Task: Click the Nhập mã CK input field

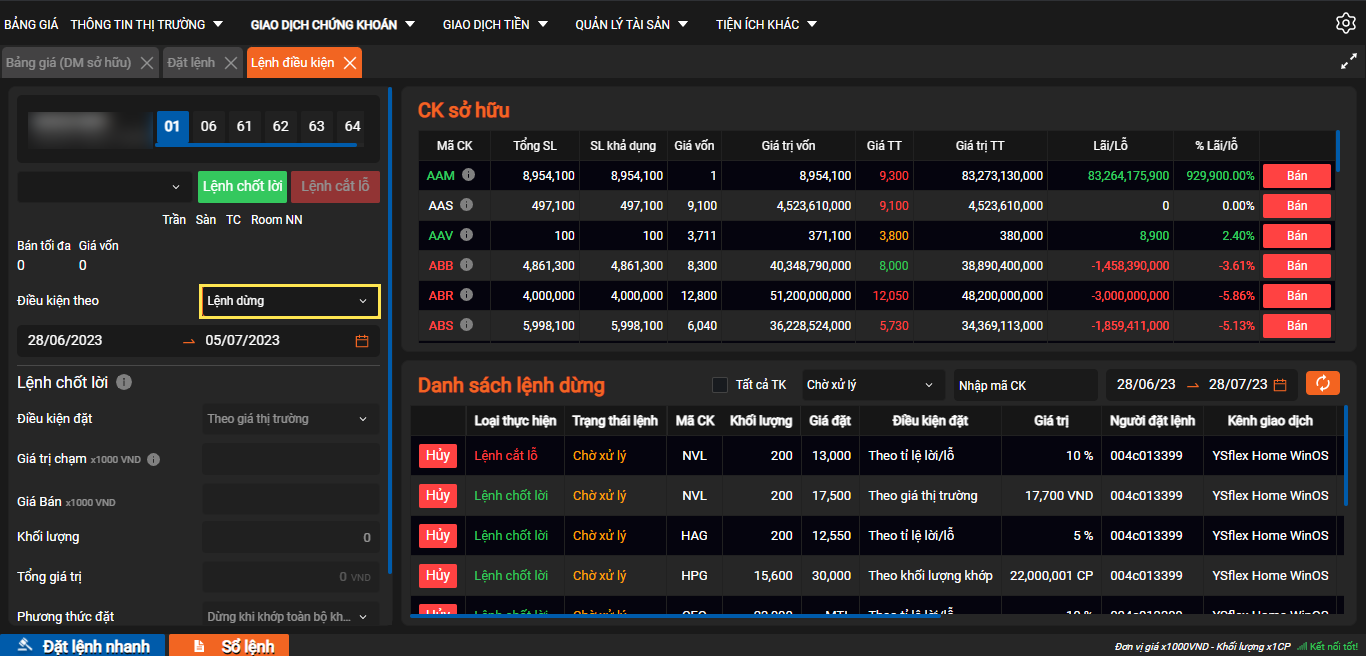Action: click(1024, 385)
